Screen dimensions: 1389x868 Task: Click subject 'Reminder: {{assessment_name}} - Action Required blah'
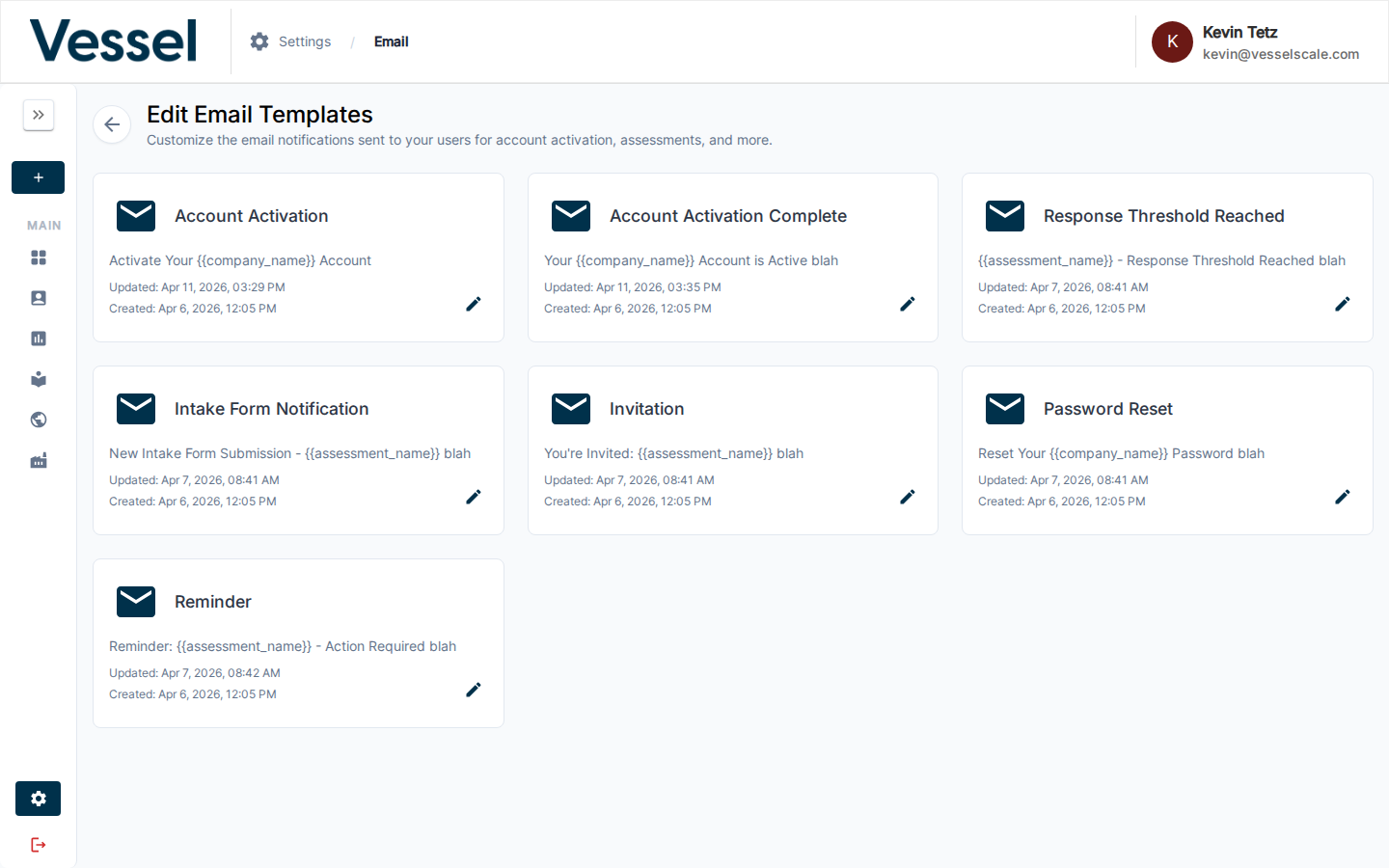(x=283, y=646)
